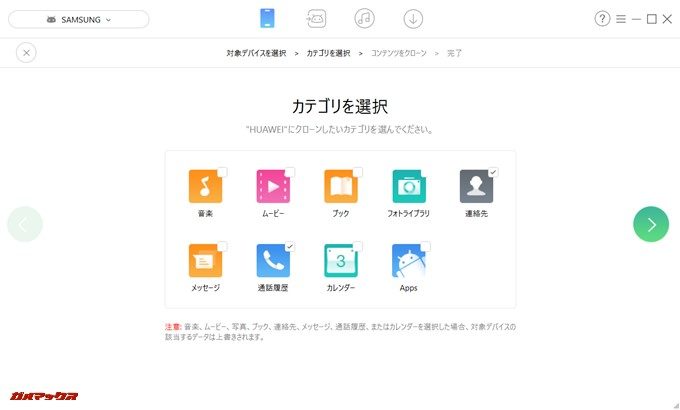
Task: Click the フォトライブラリ photo library icon
Action: (x=409, y=187)
